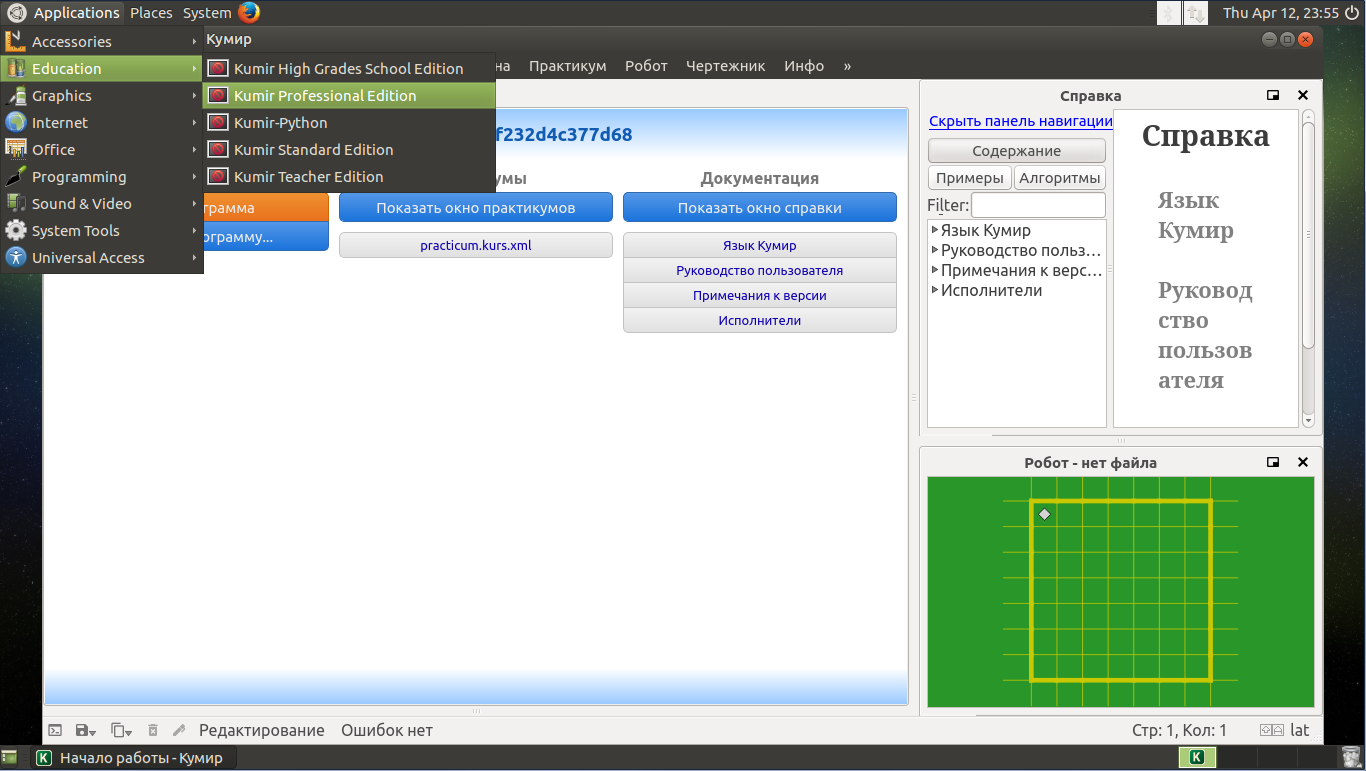Open the Places menu

[x=151, y=13]
